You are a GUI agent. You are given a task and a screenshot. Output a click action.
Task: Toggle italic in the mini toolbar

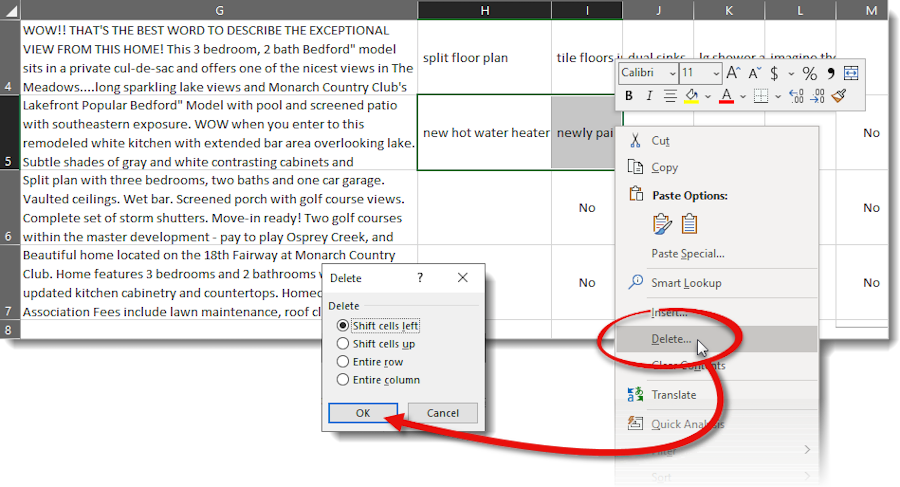[649, 96]
